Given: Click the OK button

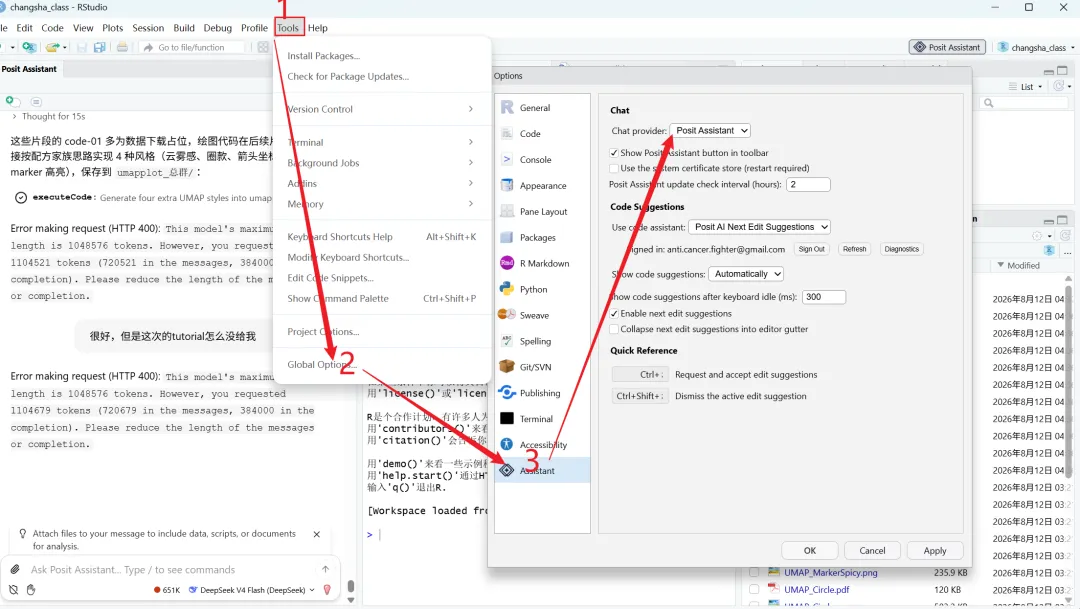Looking at the screenshot, I should tap(810, 550).
